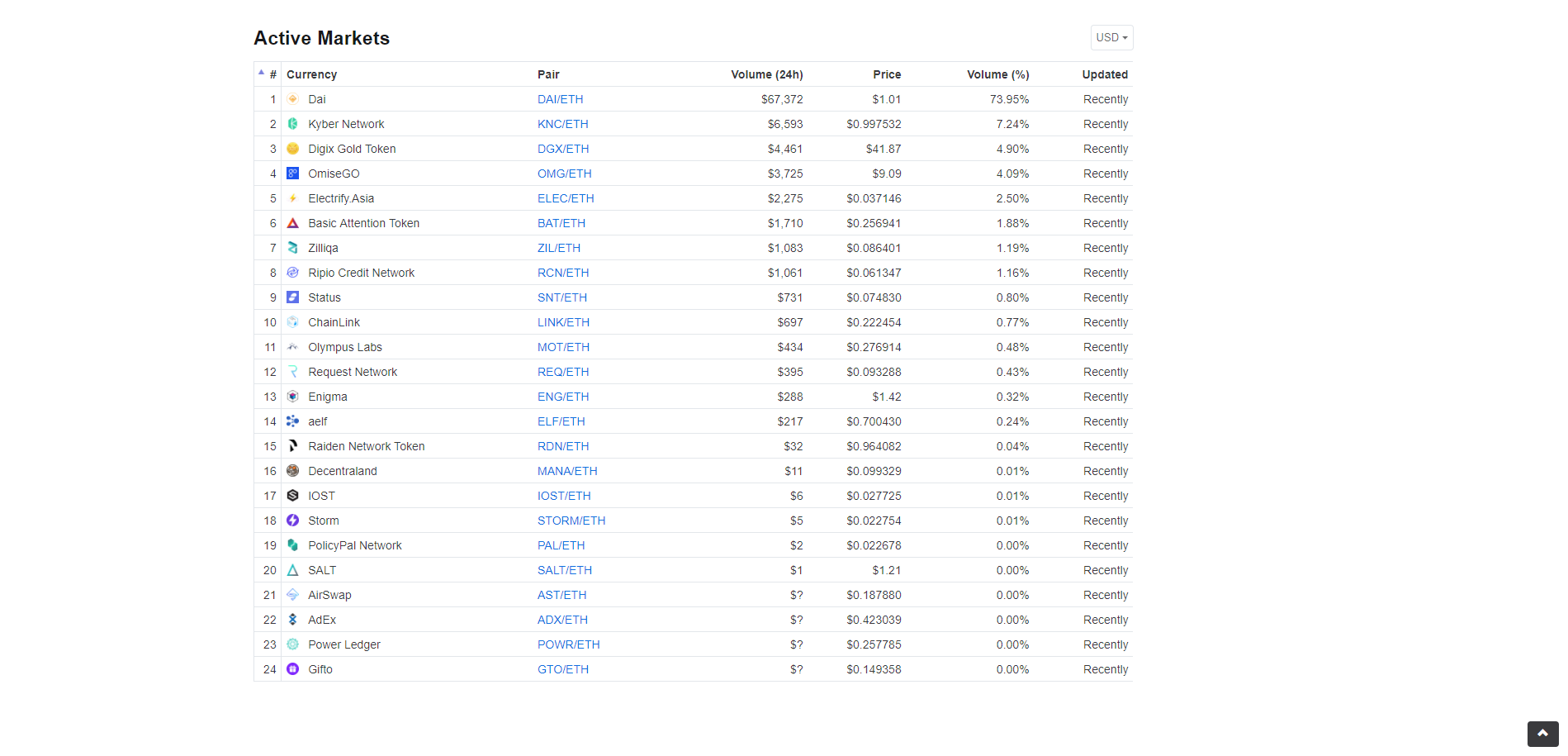The image size is (1568, 756).
Task: Click the Enigma logo icon
Action: tap(292, 397)
